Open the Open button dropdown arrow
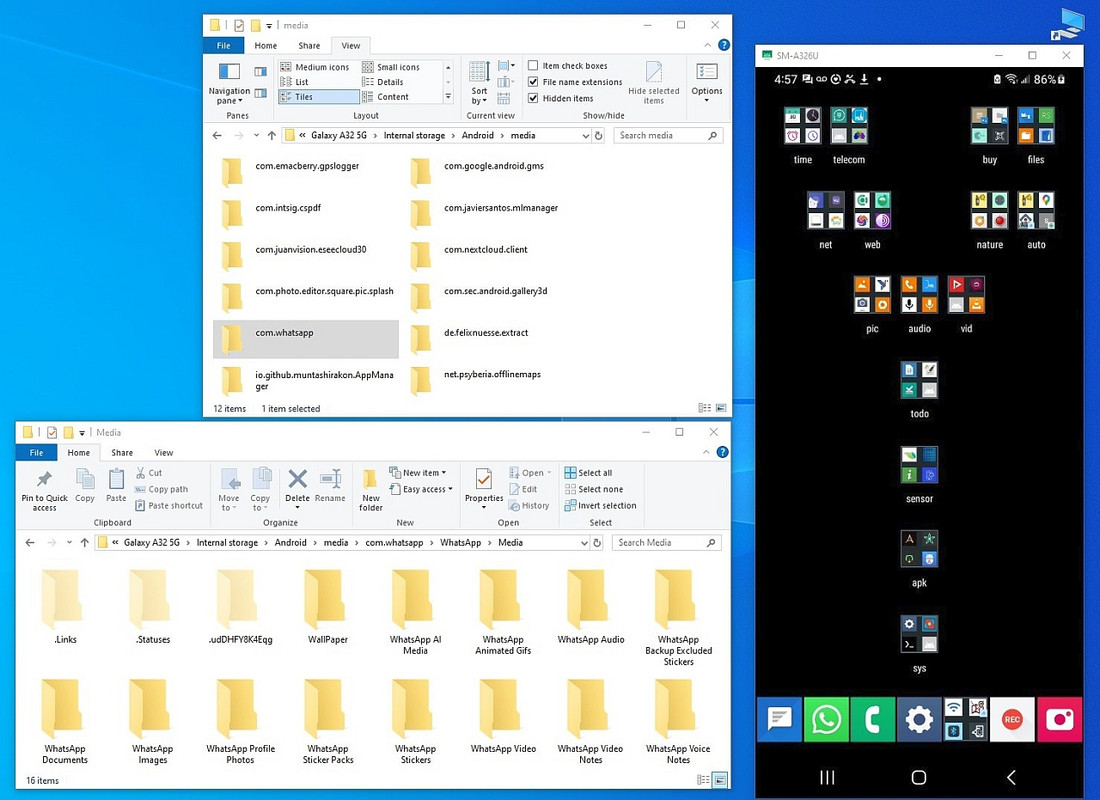This screenshot has width=1100, height=800. 548,473
